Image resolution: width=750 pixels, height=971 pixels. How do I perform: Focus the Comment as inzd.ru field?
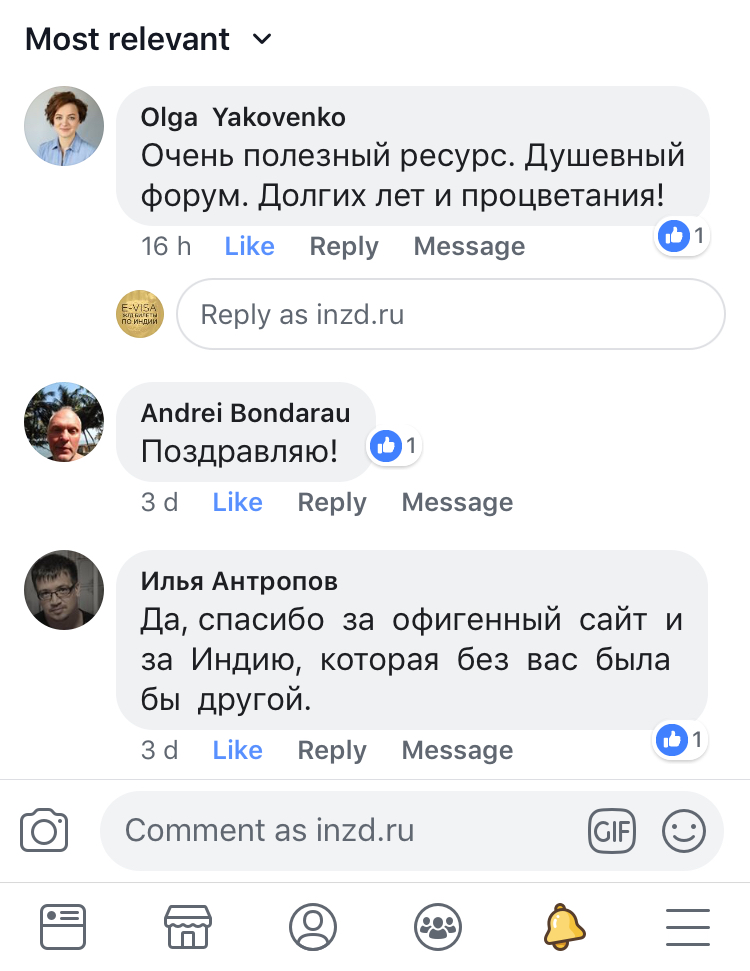340,831
